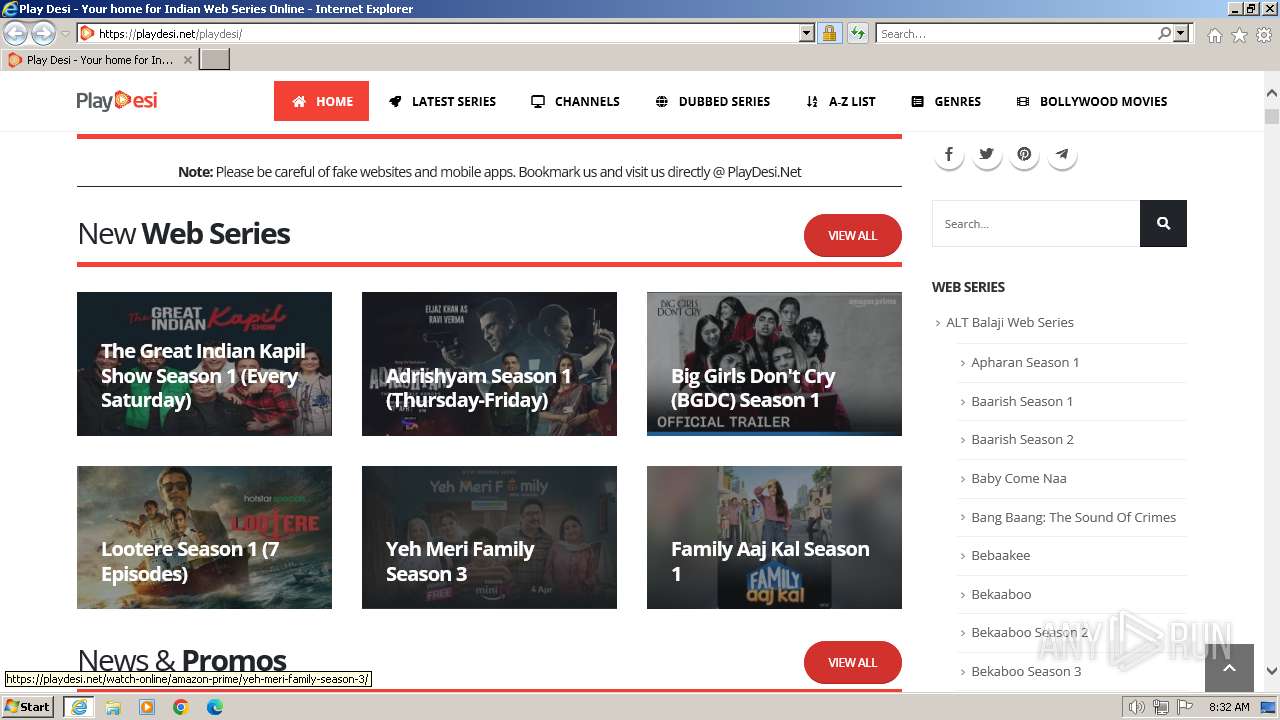1280x720 pixels.
Task: Click VIEW ALL for News & Promos
Action: pos(853,662)
